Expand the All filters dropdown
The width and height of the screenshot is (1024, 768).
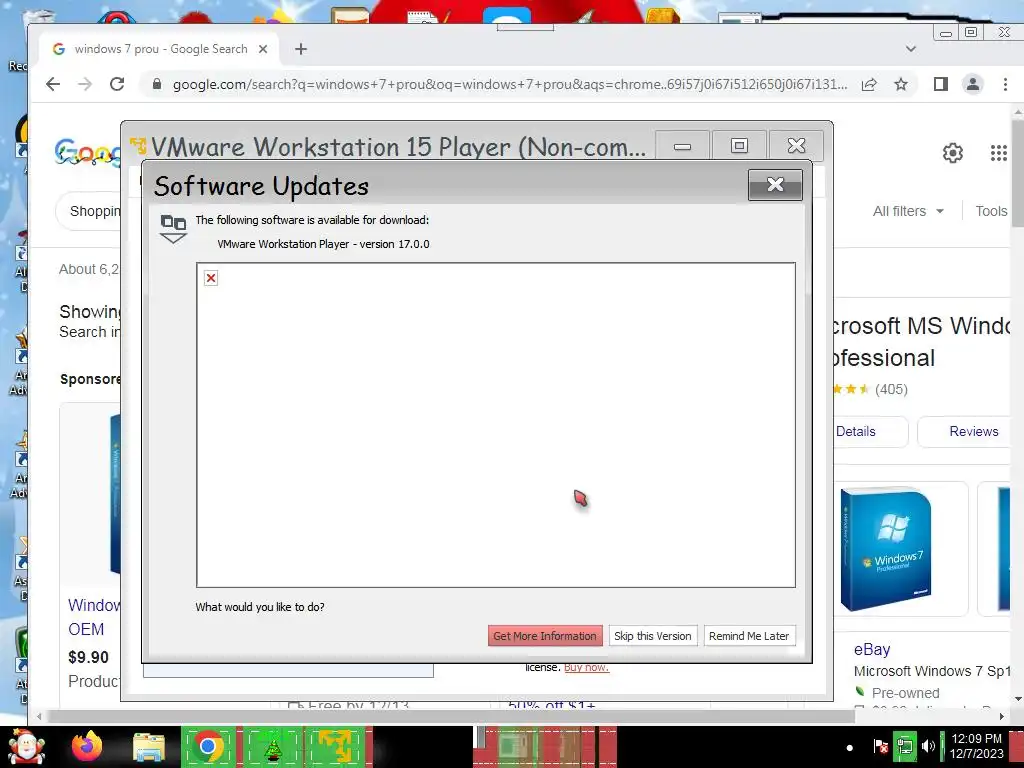coord(908,211)
